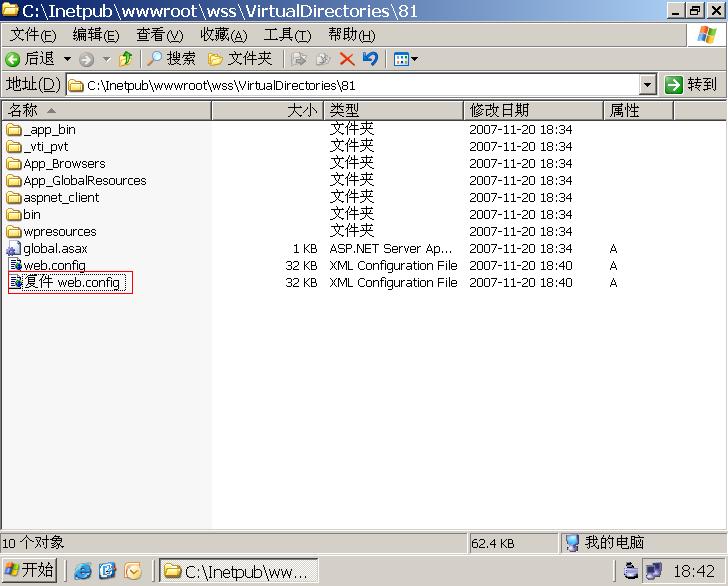The image size is (728, 586).
Task: Sort files by Name (名称) column header
Action: point(100,110)
